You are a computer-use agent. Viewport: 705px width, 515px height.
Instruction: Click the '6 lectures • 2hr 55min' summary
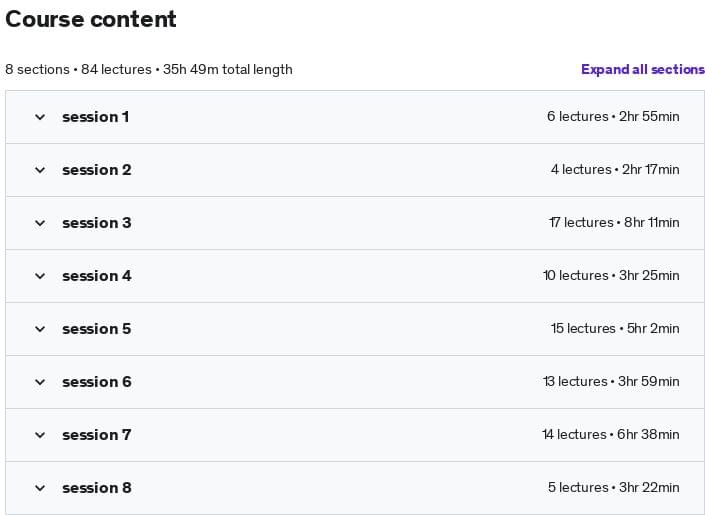(613, 117)
